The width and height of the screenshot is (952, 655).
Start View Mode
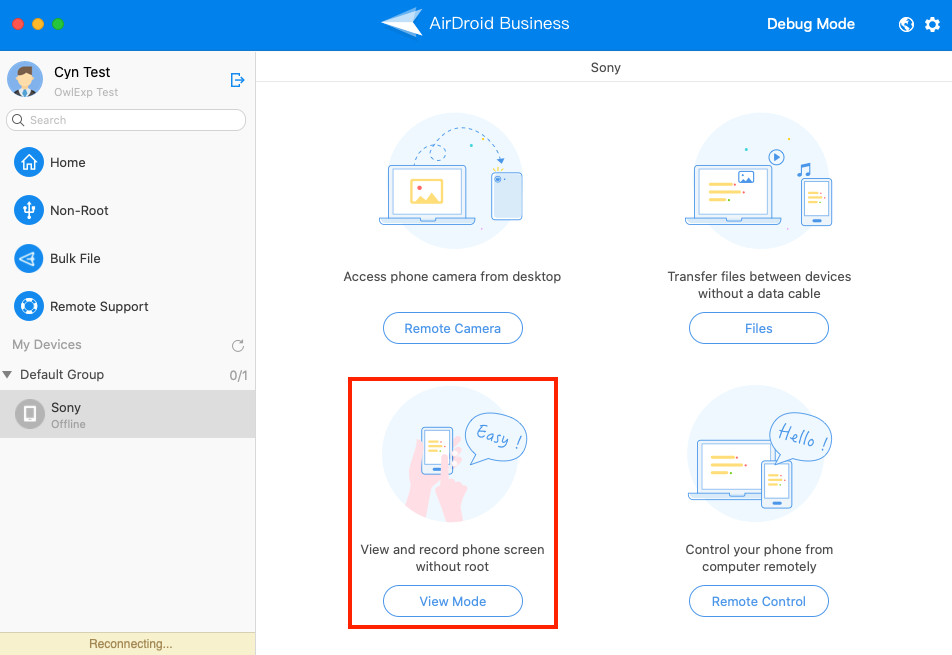point(453,602)
